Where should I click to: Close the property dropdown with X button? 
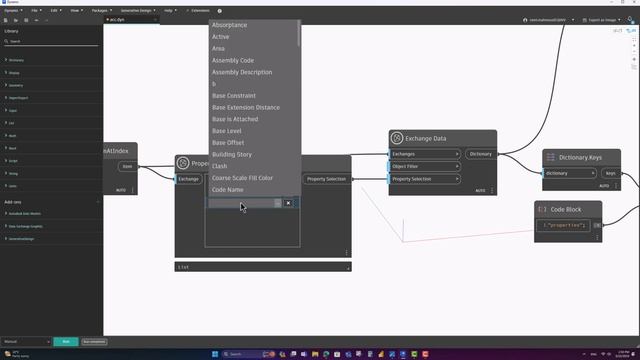[288, 203]
